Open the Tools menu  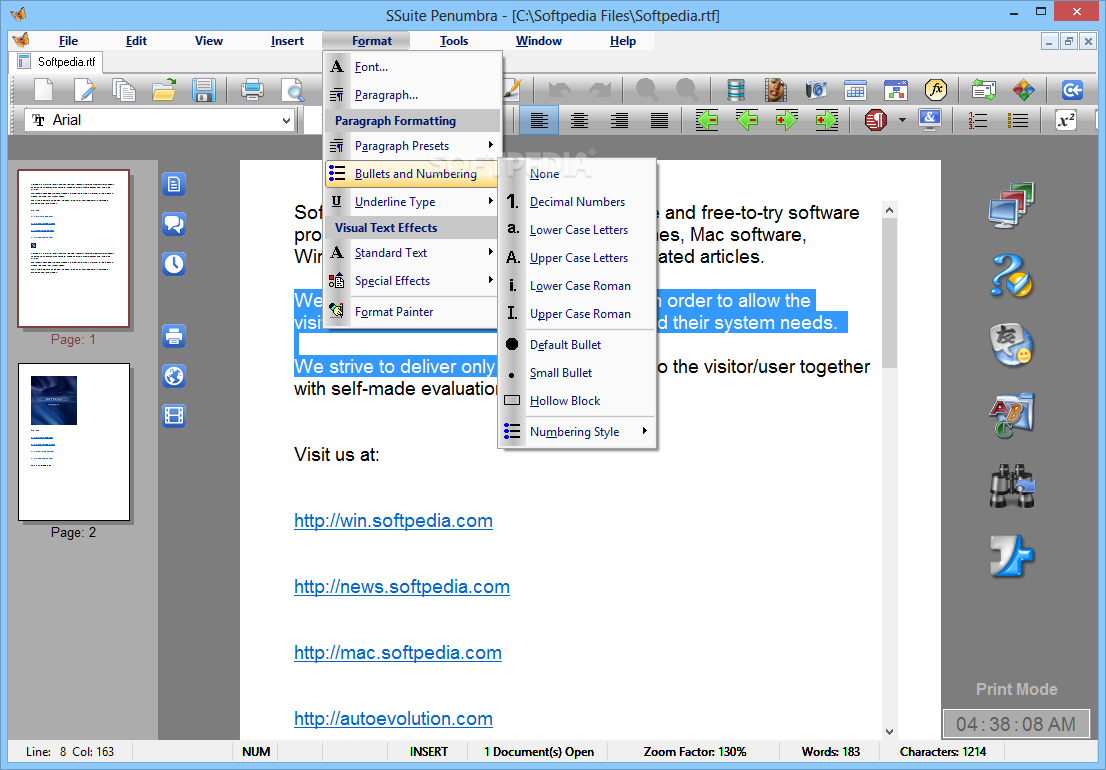click(454, 41)
